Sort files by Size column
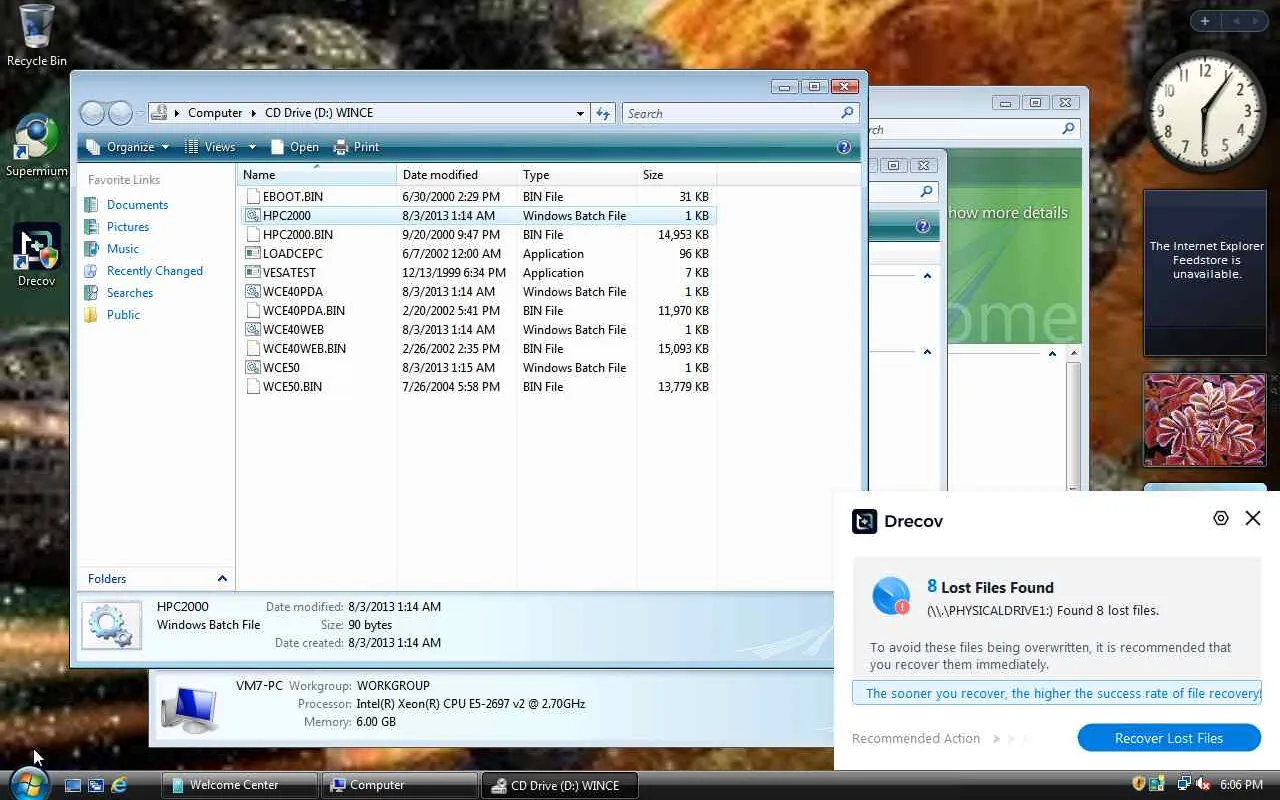 677,175
